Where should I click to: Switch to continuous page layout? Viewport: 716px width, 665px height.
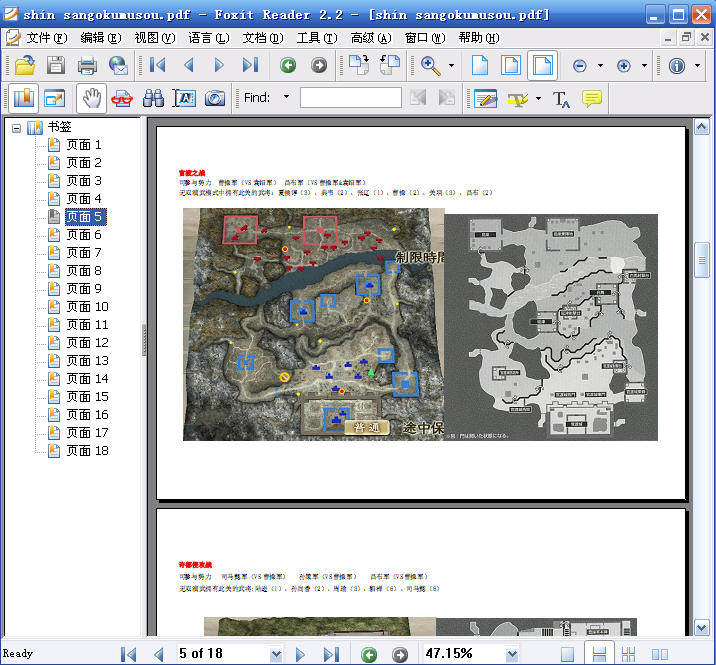(599, 654)
